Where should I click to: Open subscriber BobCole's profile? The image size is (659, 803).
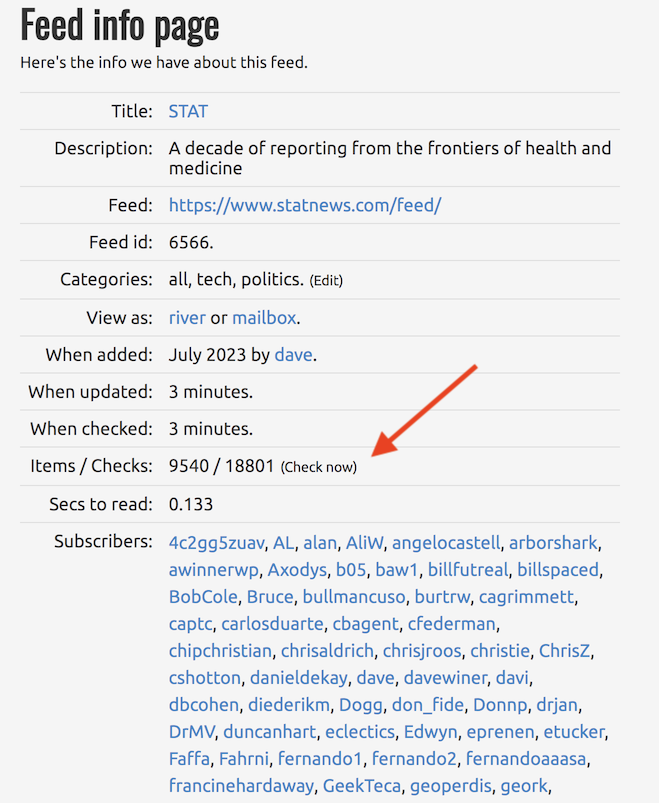click(203, 597)
